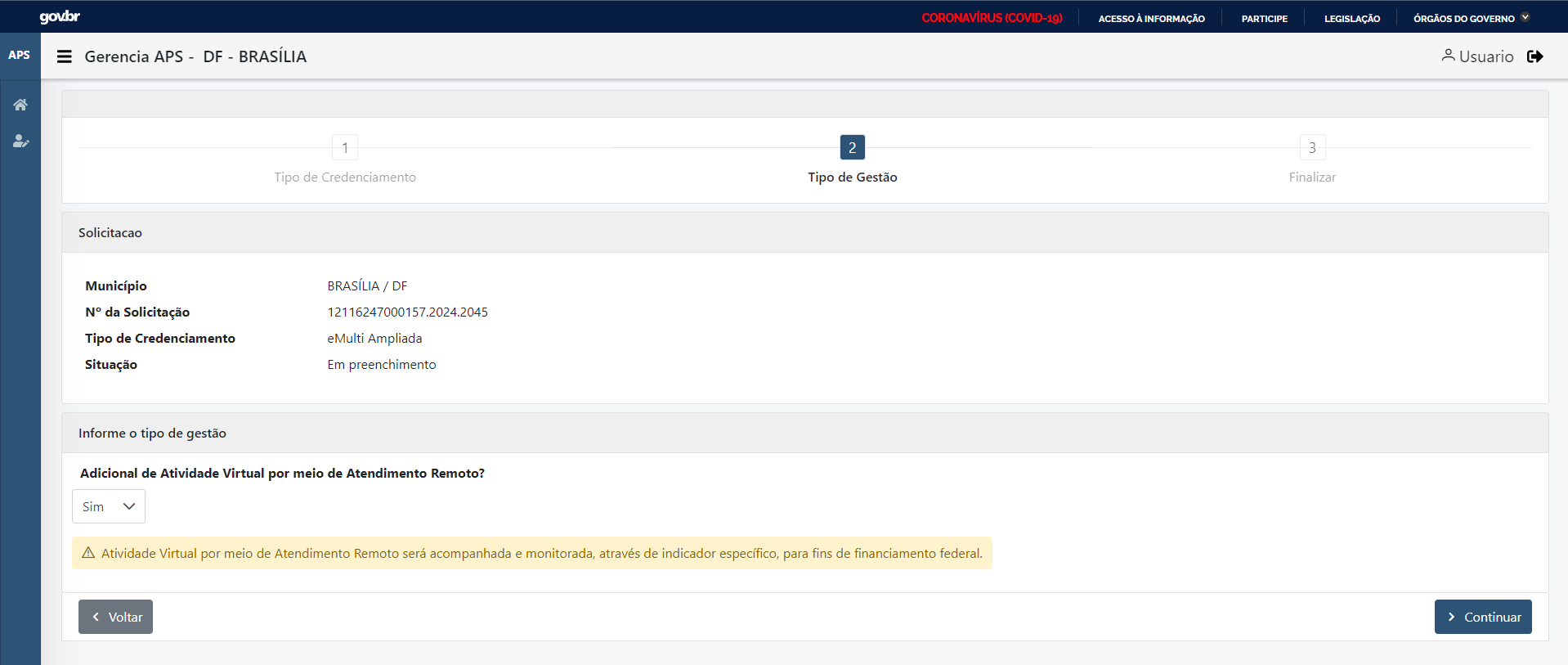Click the Nº da Solicitação label
This screenshot has height=665, width=1568.
pos(137,312)
